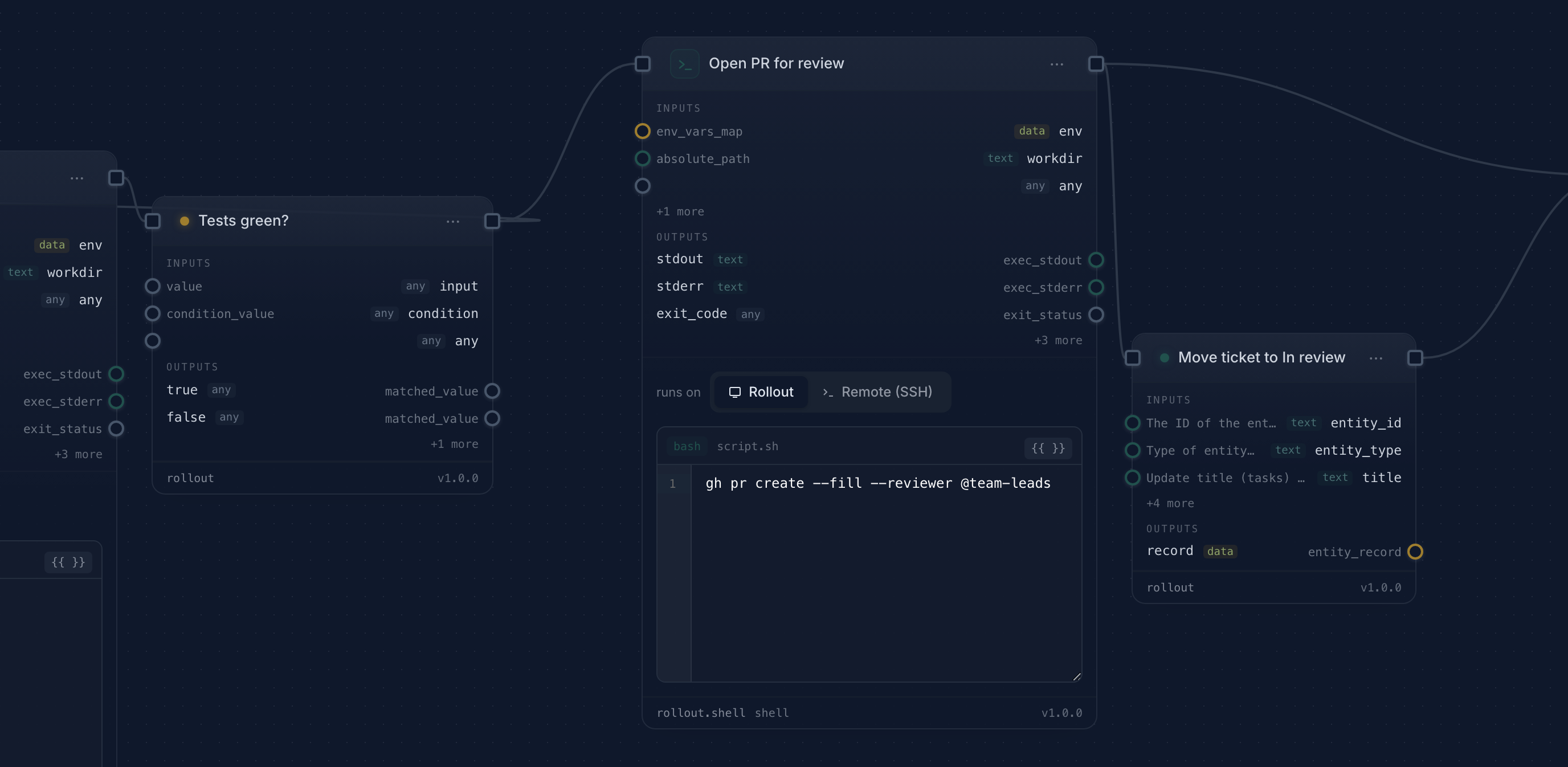Expand +1 more inputs on Open PR node
The width and height of the screenshot is (1568, 767).
coord(680,211)
